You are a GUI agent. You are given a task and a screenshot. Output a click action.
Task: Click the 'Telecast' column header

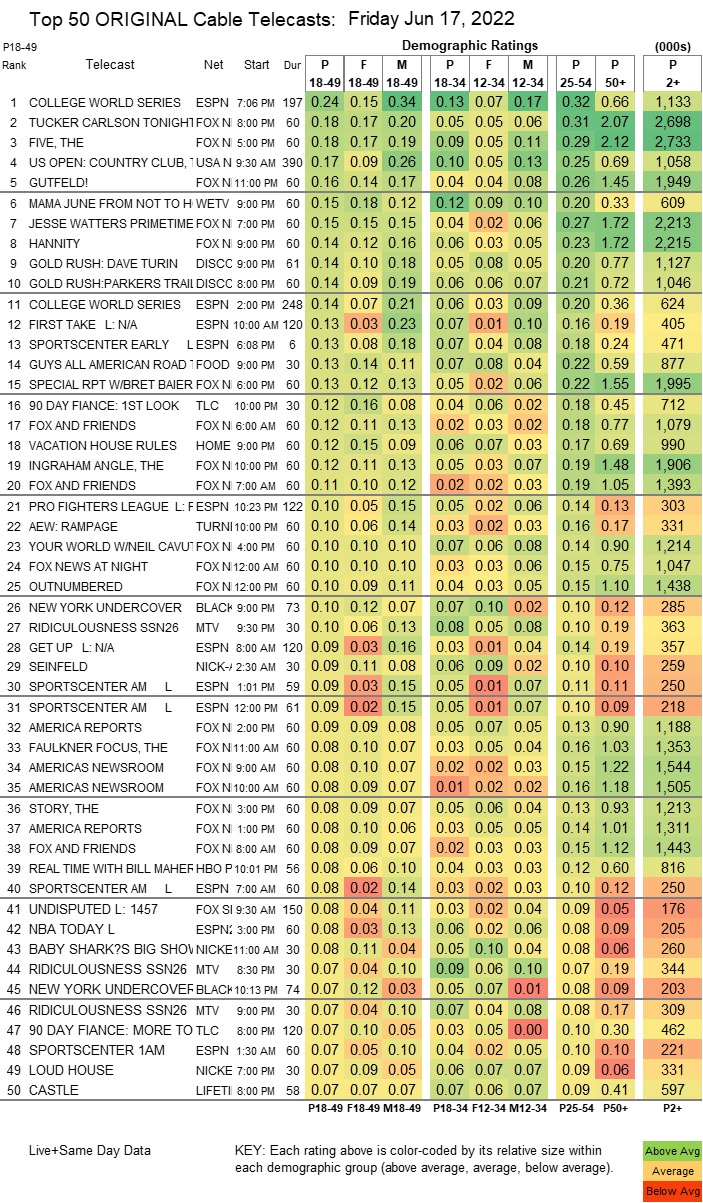(109, 64)
